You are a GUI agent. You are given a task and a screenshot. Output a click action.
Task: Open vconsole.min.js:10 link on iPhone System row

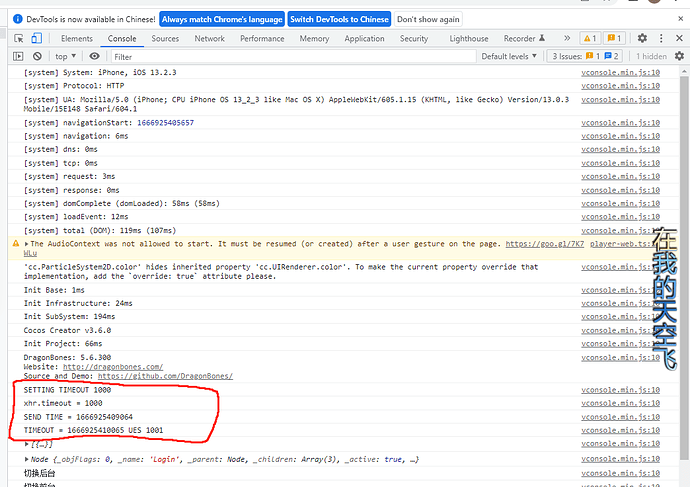[x=620, y=73]
